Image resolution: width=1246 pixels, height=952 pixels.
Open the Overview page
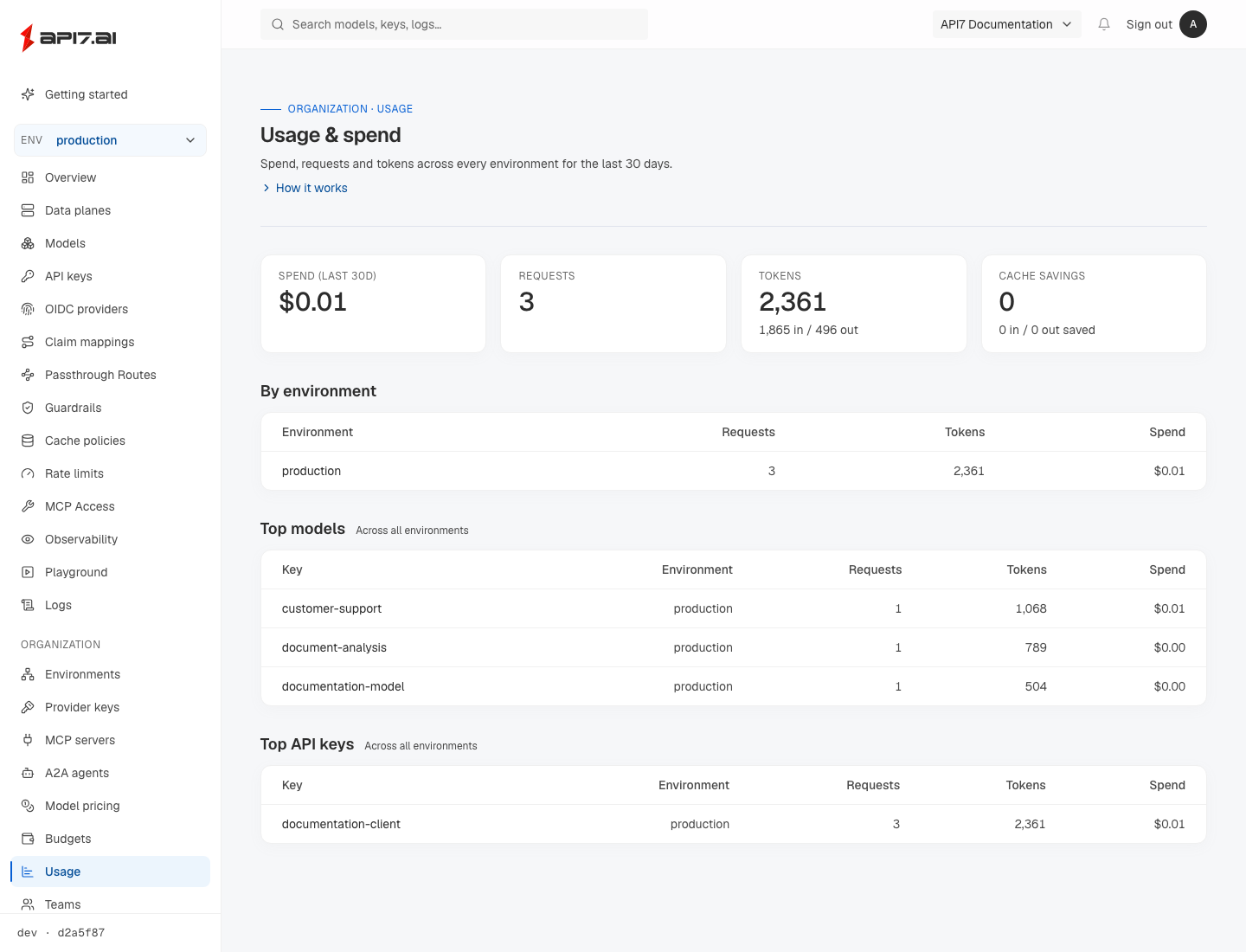pos(110,177)
